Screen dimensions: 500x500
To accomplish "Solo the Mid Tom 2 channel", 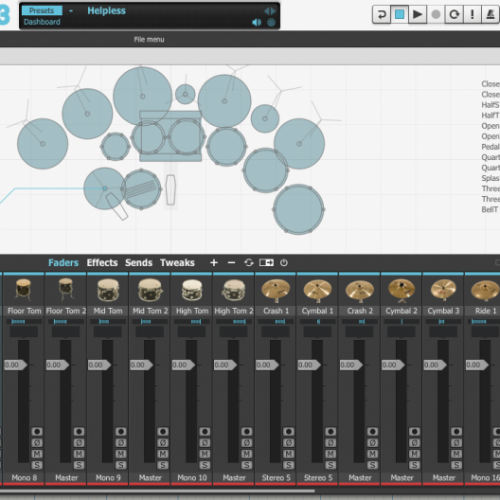I will pyautogui.click(x=163, y=465).
